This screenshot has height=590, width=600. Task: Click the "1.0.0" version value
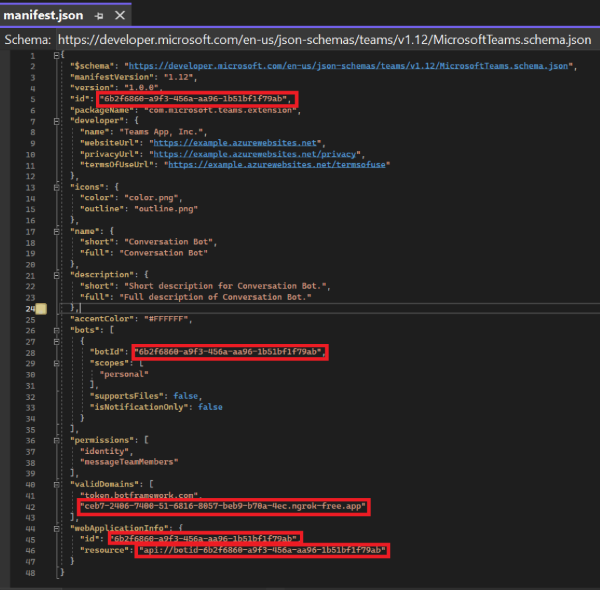click(x=141, y=88)
